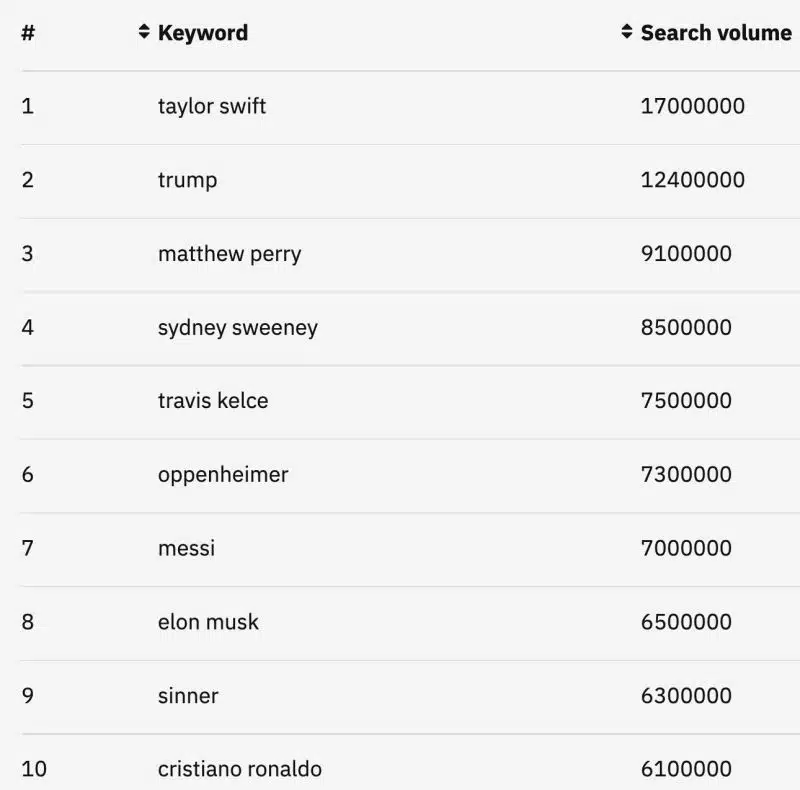
Task: Click search volume 17000000 cell
Action: pos(692,106)
